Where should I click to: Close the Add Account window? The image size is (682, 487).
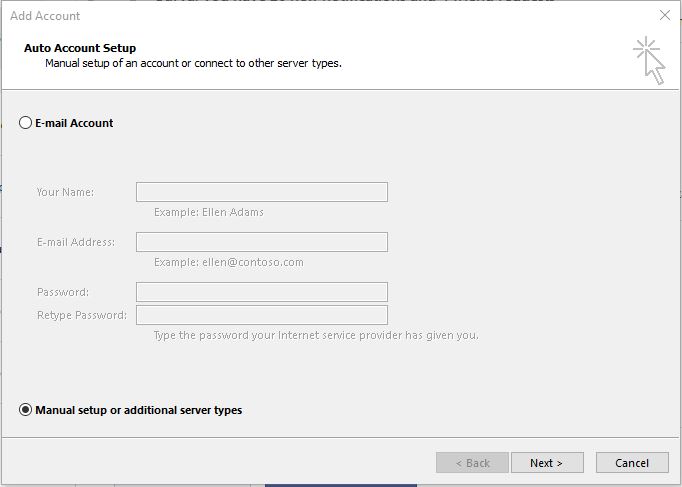(665, 15)
